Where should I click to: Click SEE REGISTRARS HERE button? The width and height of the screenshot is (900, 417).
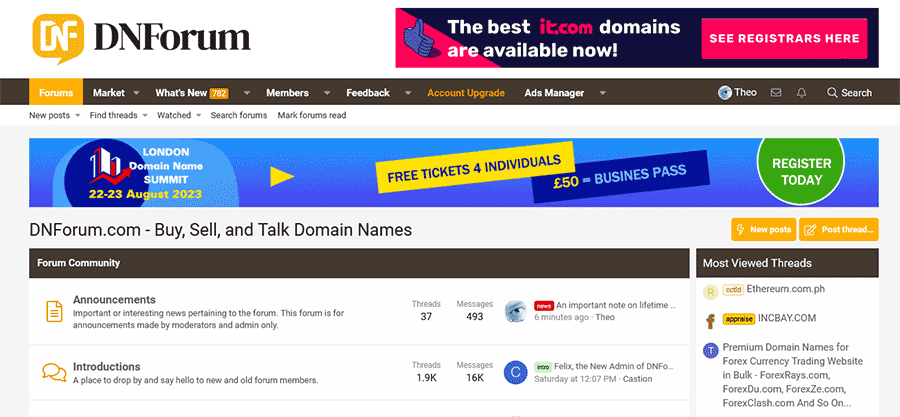pos(784,38)
